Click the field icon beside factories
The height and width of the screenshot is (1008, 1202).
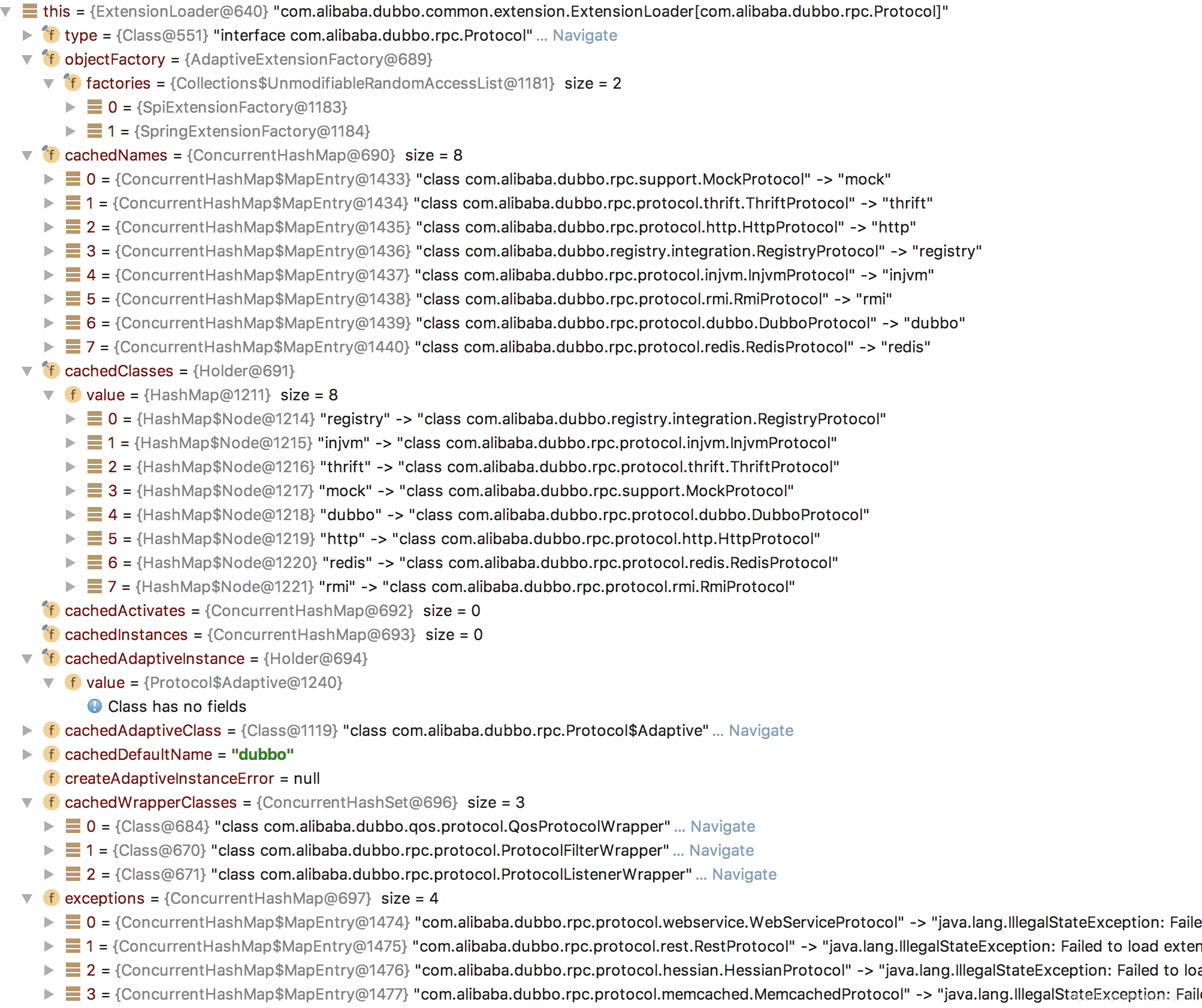[x=73, y=83]
